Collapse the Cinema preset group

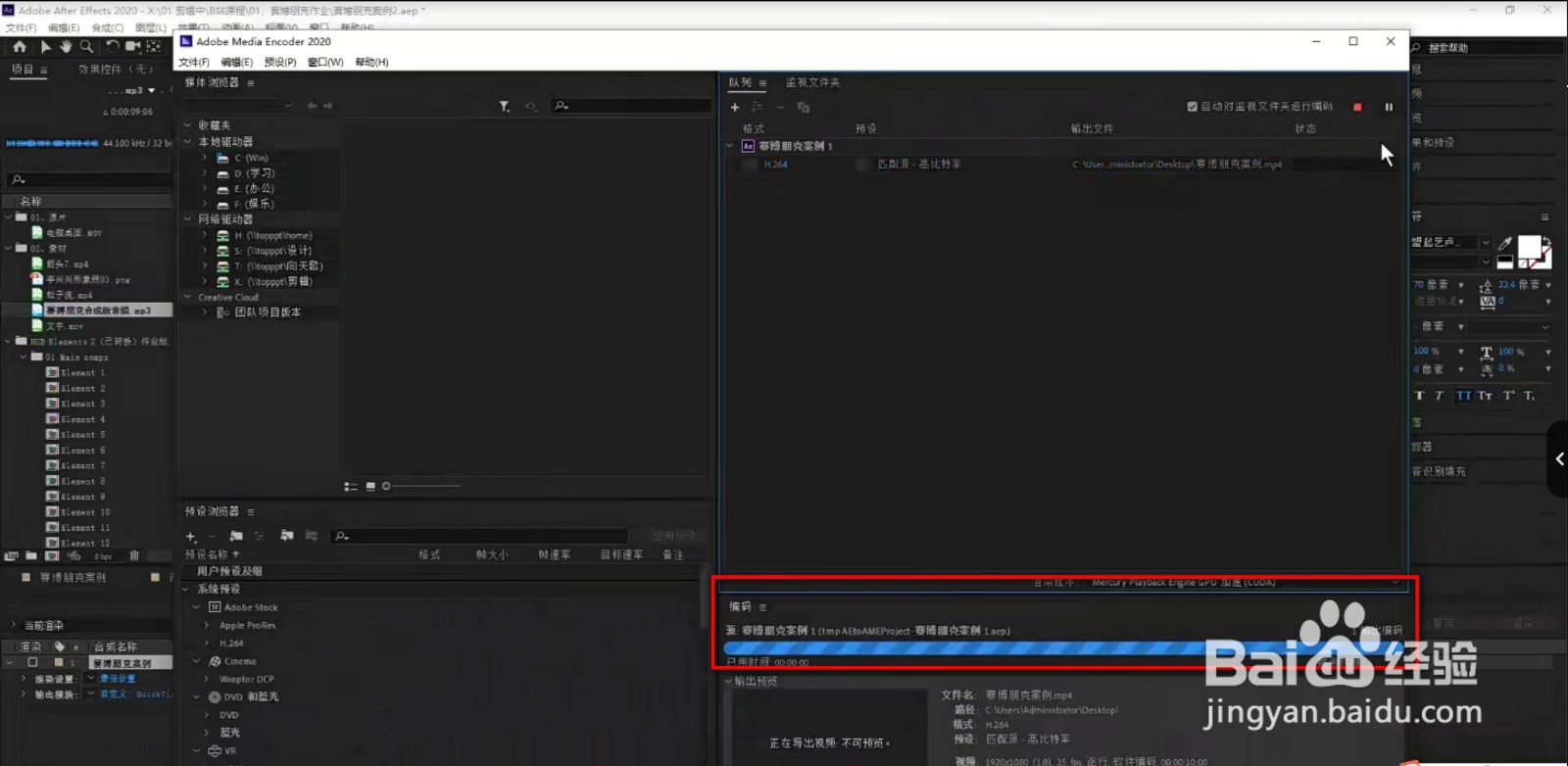[x=197, y=661]
